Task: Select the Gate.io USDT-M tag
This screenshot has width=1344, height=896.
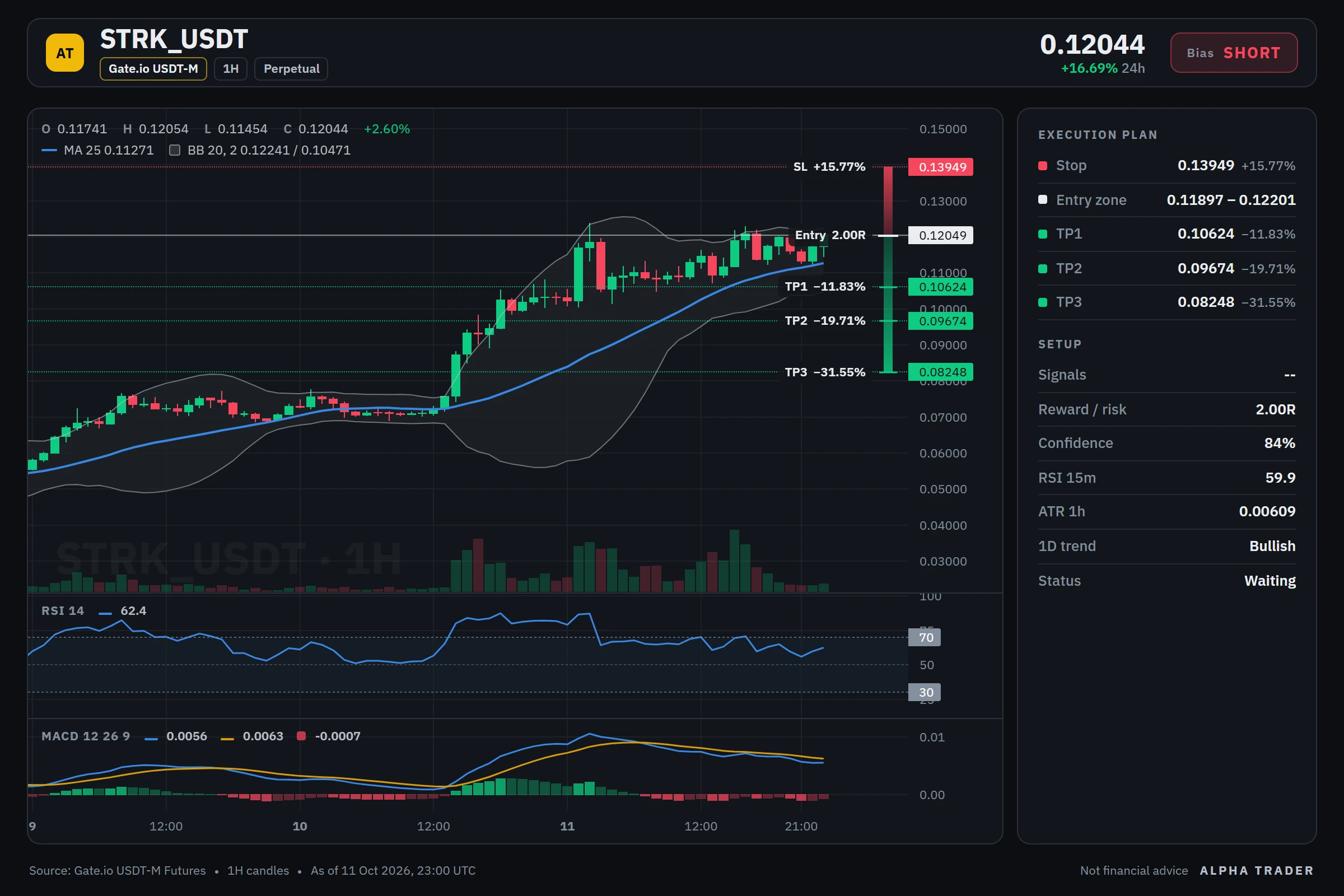Action: click(153, 68)
